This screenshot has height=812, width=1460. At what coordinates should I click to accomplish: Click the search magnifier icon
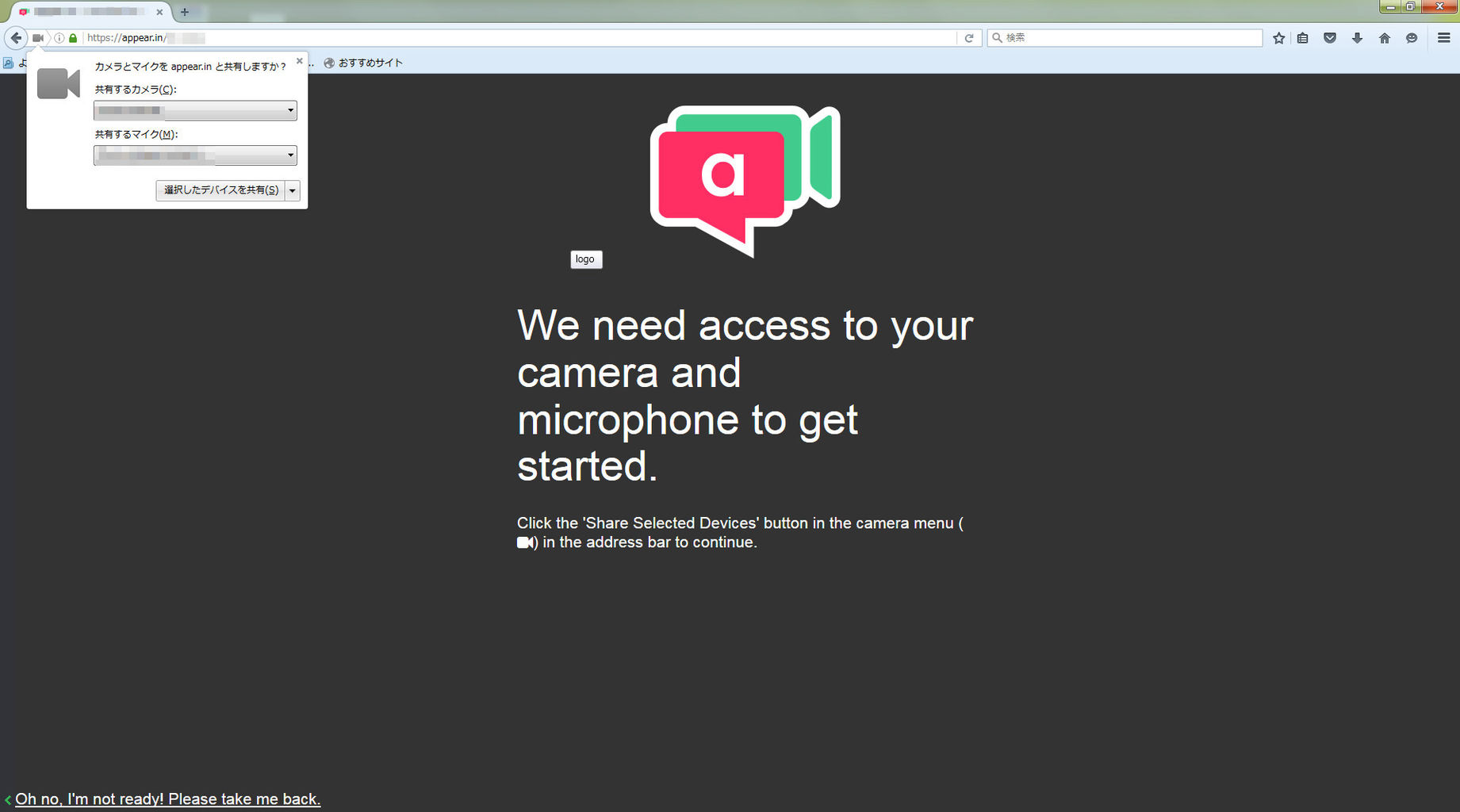997,38
